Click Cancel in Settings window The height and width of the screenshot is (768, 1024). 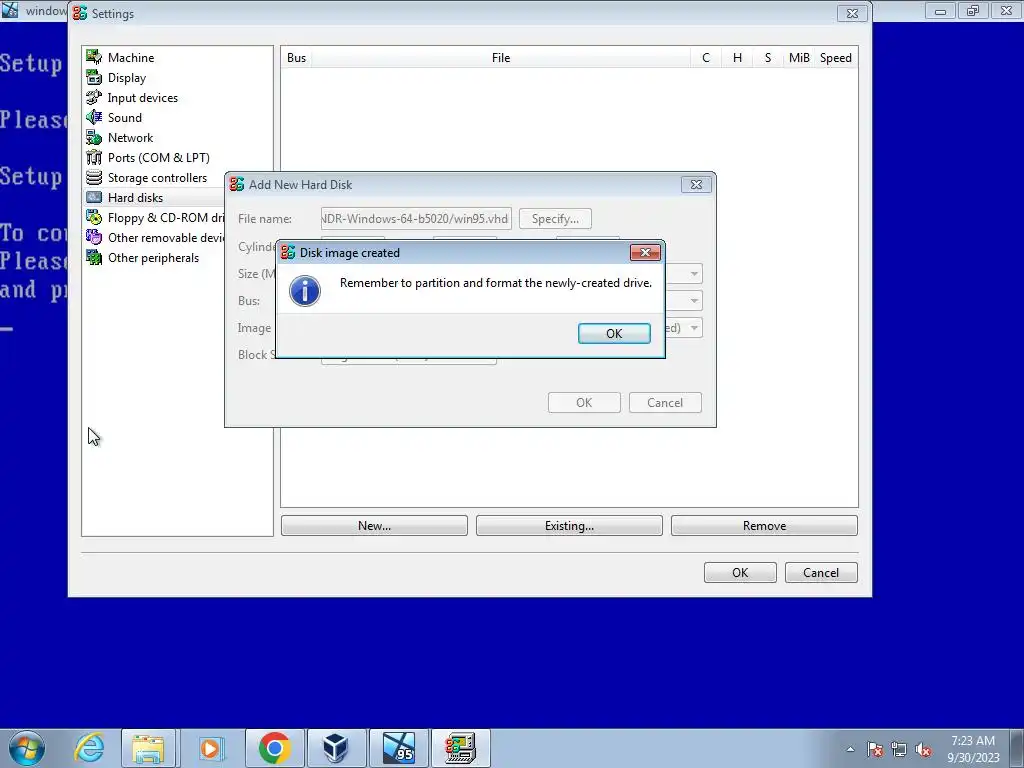coord(821,573)
